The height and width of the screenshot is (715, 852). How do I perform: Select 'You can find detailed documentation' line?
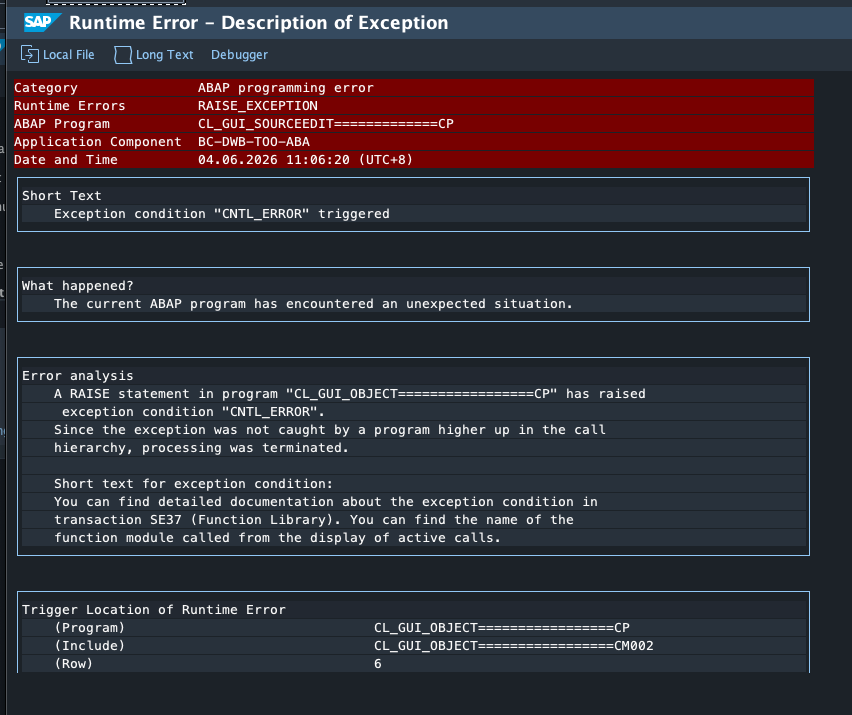pyautogui.click(x=325, y=501)
